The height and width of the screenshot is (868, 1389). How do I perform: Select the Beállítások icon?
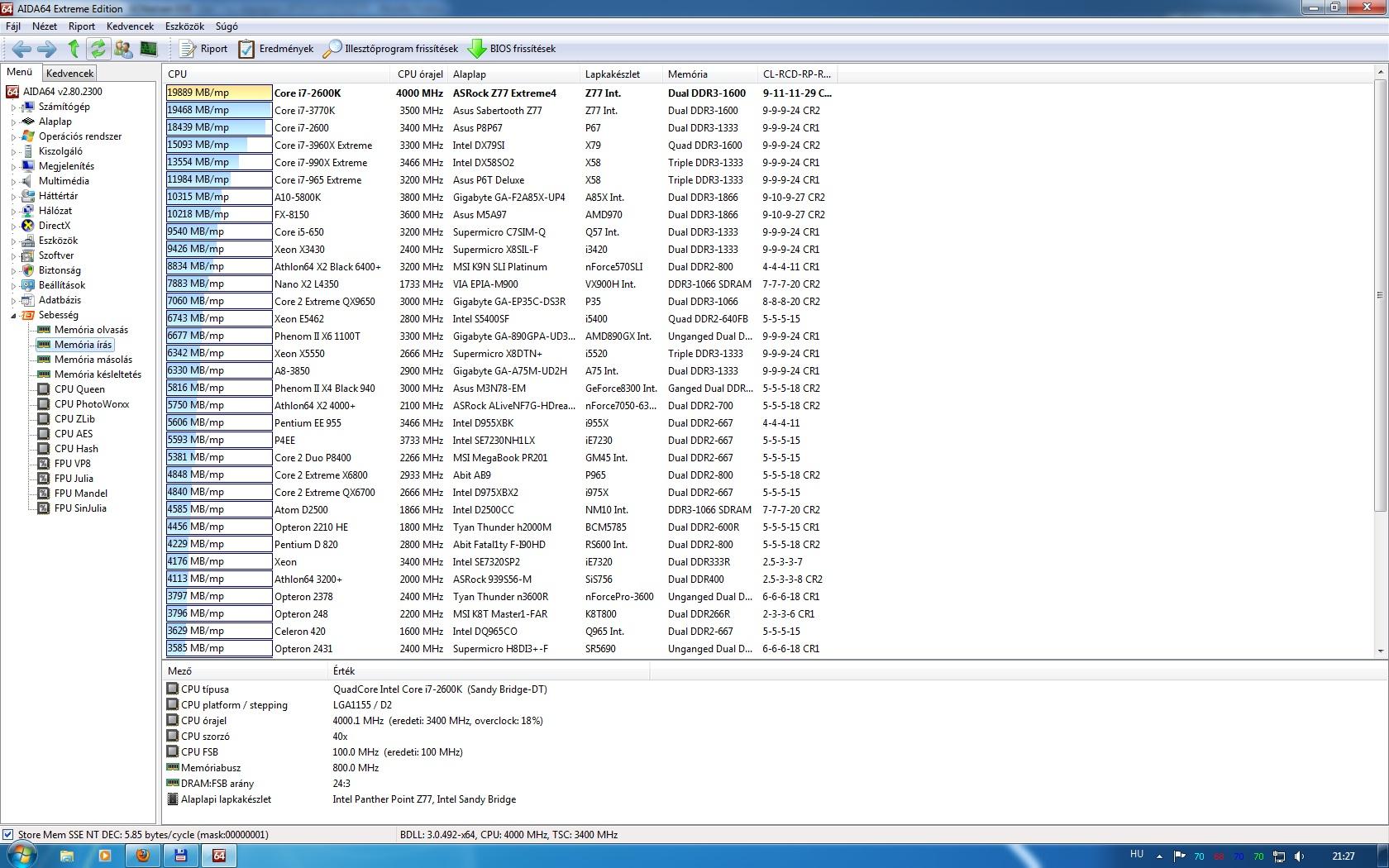coord(28,285)
